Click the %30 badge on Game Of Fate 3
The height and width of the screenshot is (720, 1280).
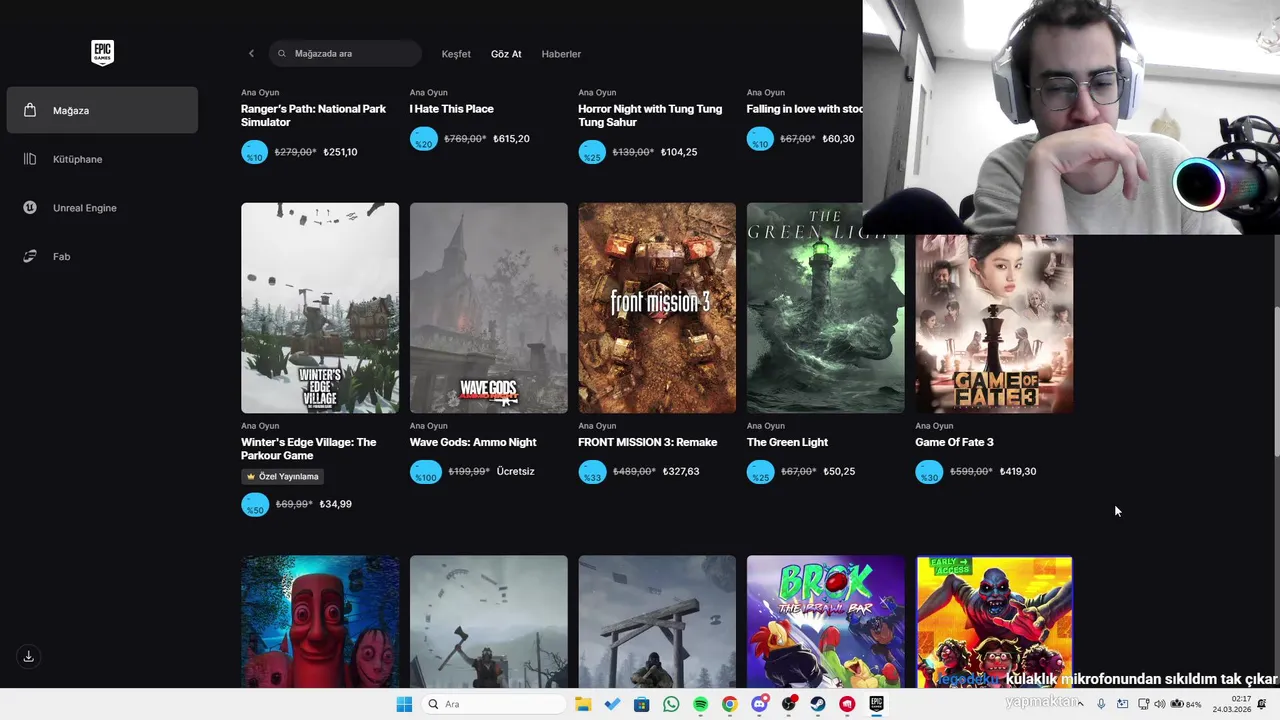point(929,472)
